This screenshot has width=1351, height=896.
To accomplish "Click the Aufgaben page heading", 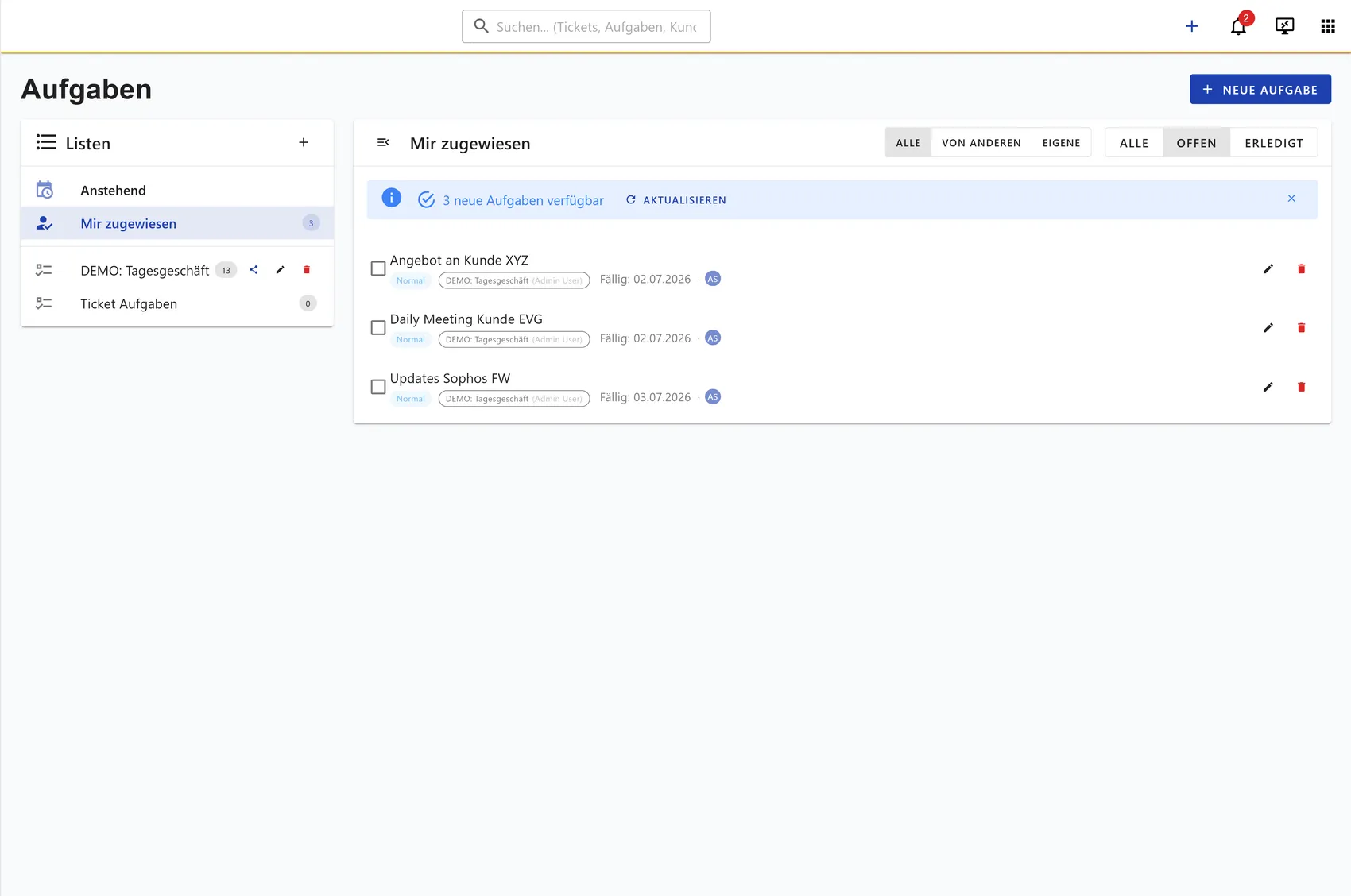I will coord(87,89).
